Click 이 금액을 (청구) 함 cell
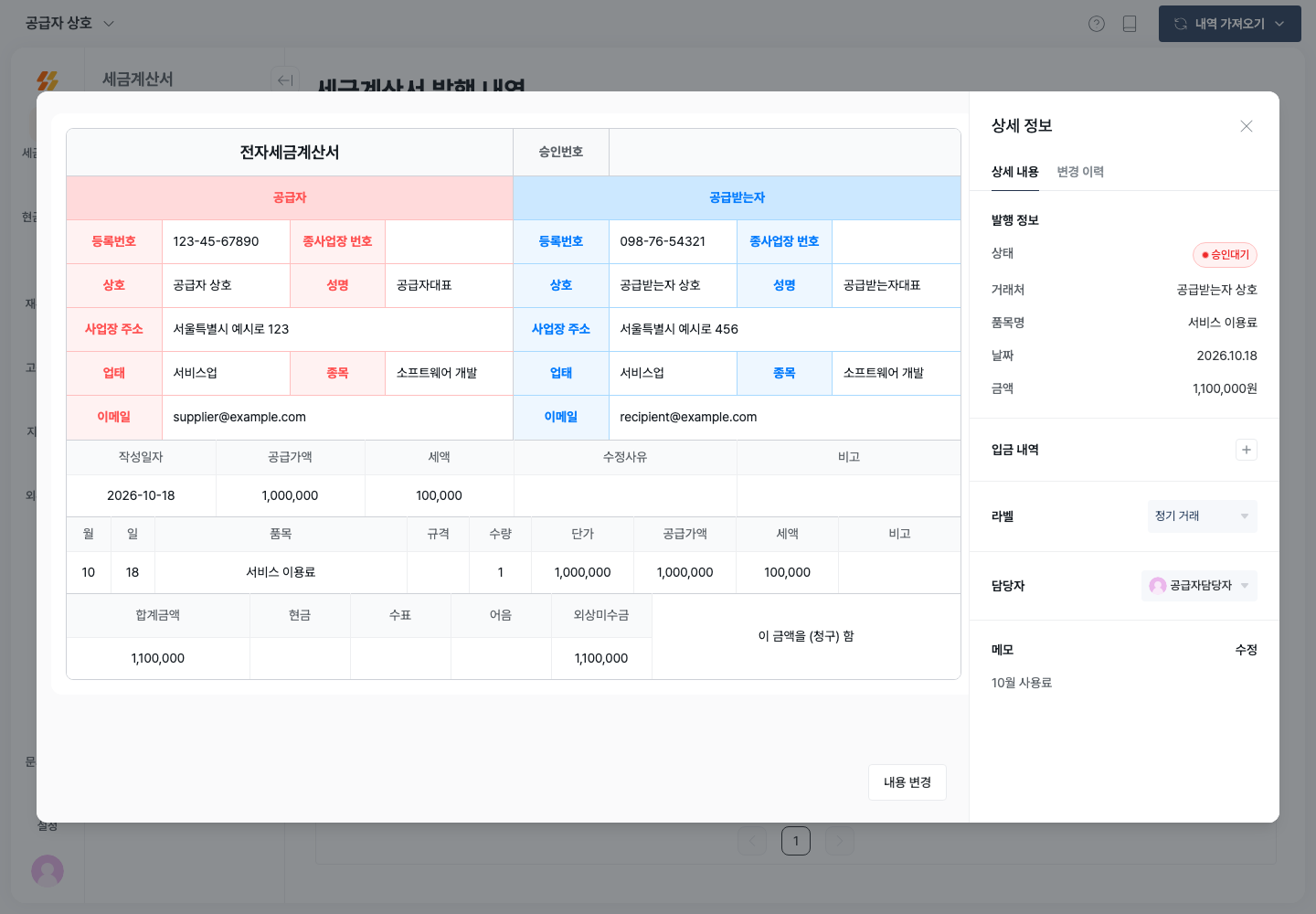 click(806, 636)
